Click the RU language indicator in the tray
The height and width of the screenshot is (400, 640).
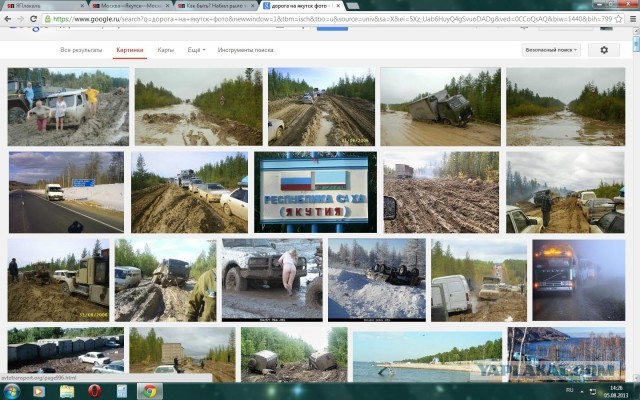pyautogui.click(x=569, y=391)
